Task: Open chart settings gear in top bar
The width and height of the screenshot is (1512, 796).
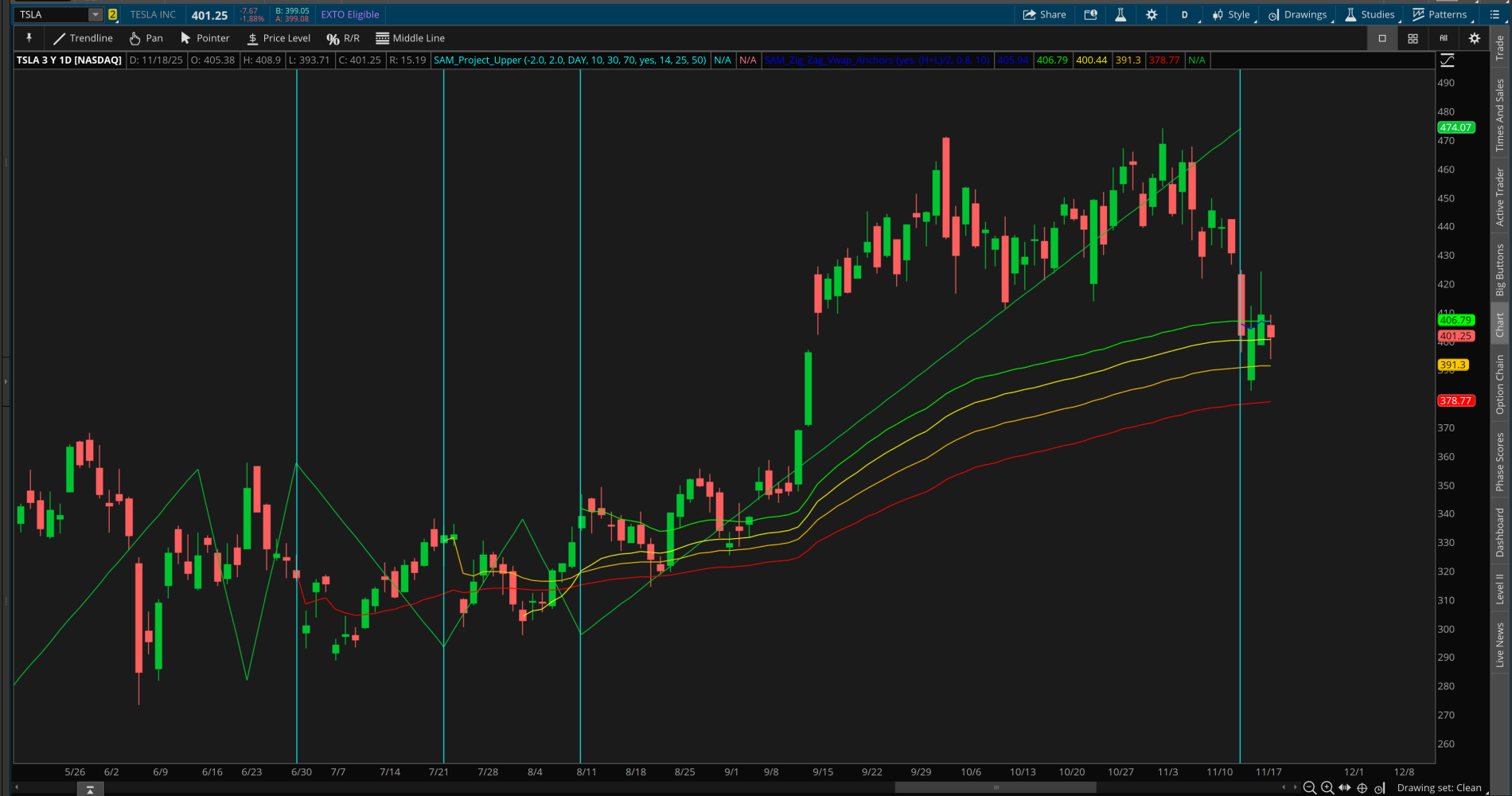Action: [x=1152, y=14]
